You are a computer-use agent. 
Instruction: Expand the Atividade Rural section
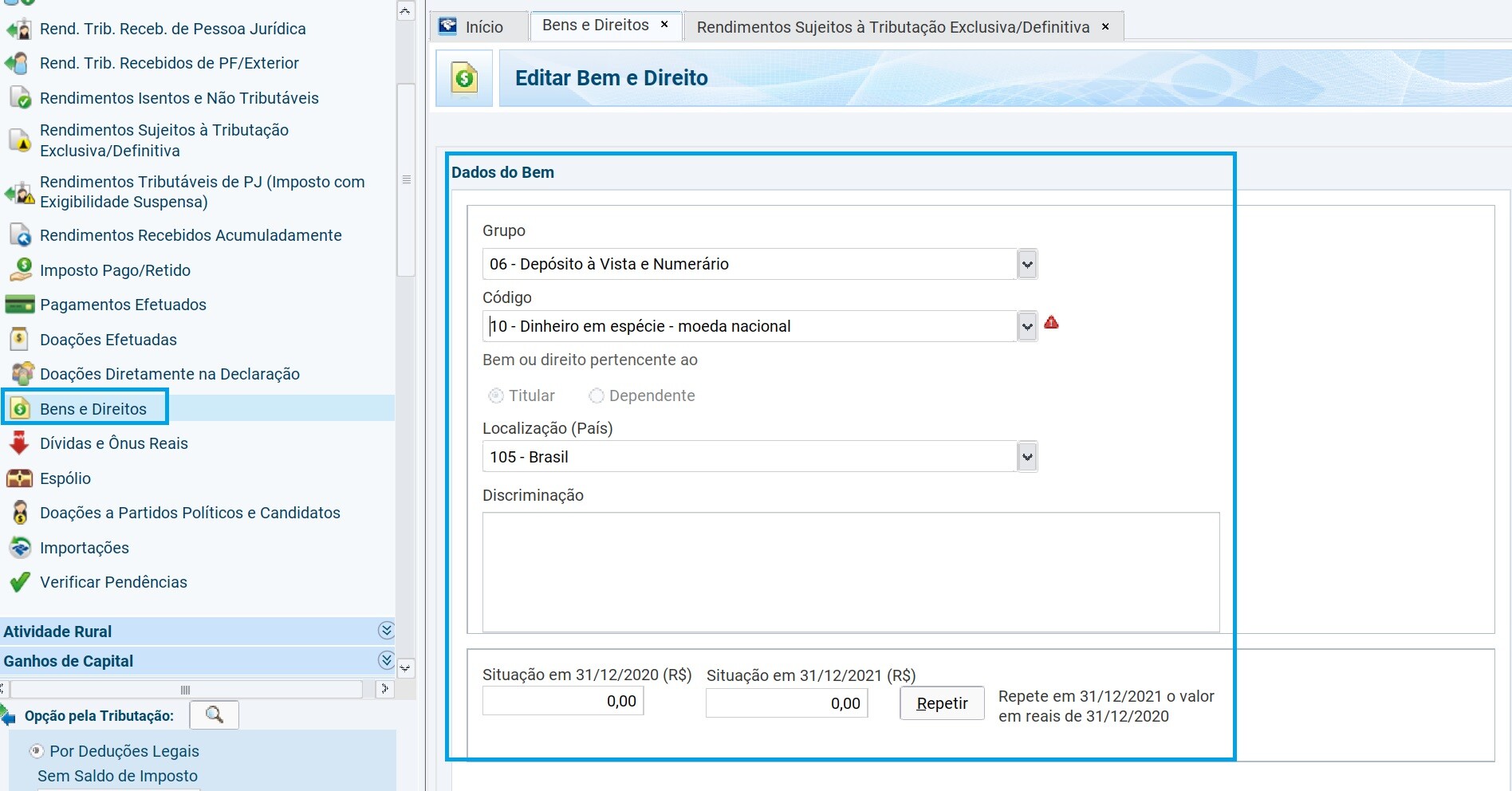point(386,631)
